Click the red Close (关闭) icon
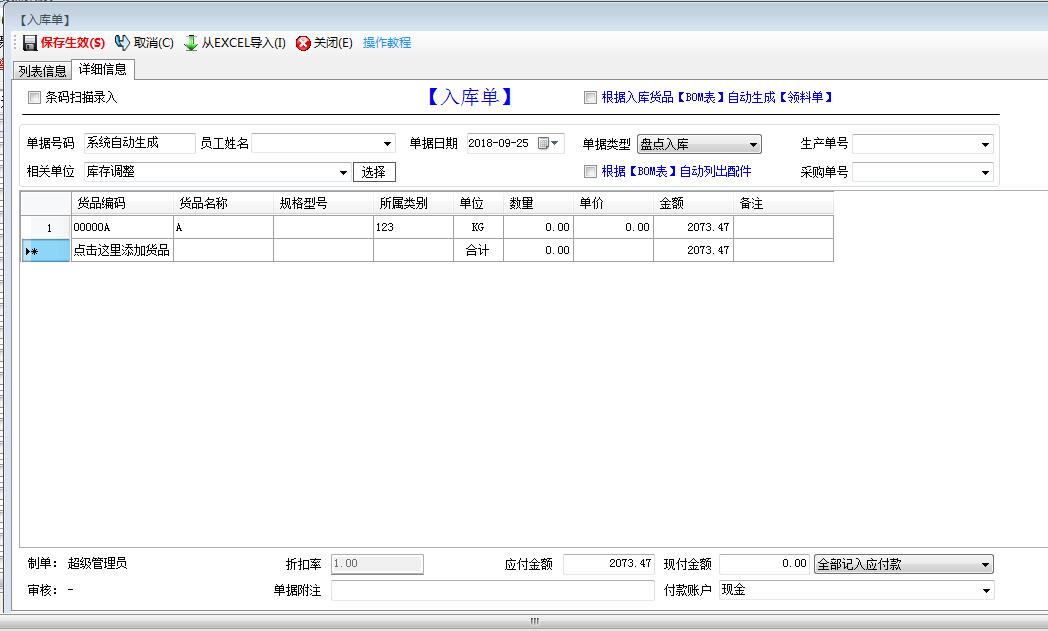The height and width of the screenshot is (631, 1048). (303, 43)
